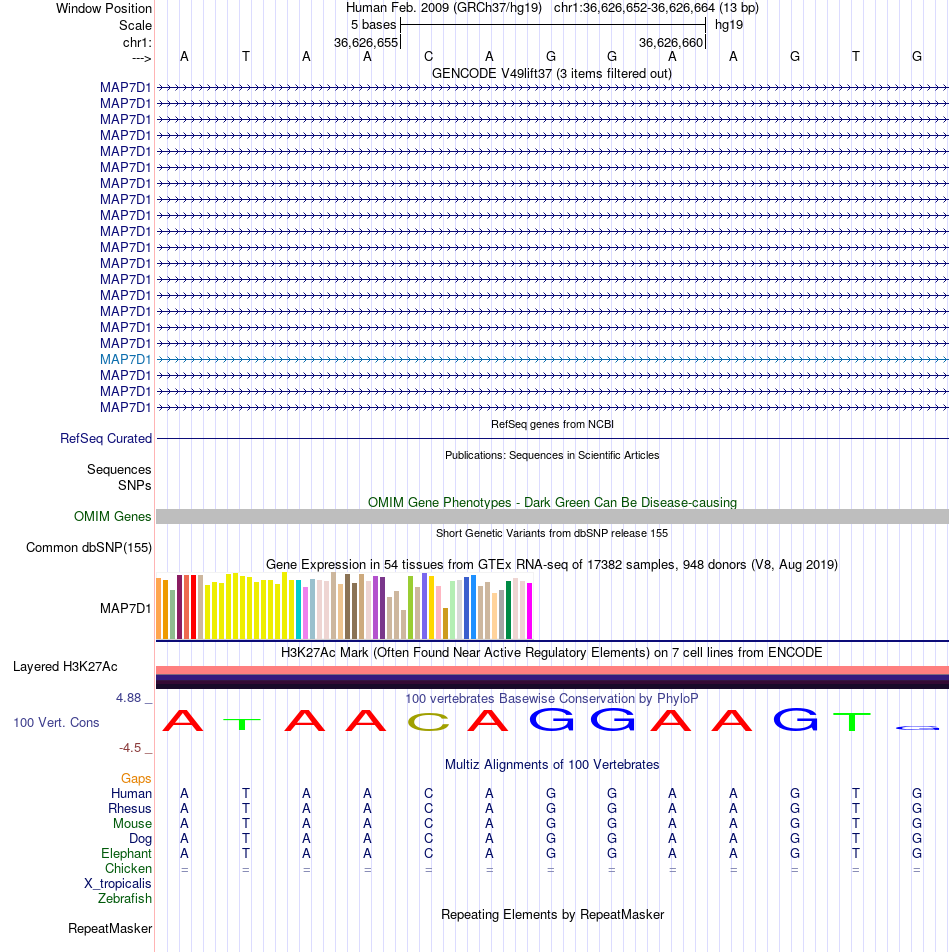Screen dimensions: 950x952
Task: Click the 4.88 PhyloP upper scale value
Action: (128, 698)
